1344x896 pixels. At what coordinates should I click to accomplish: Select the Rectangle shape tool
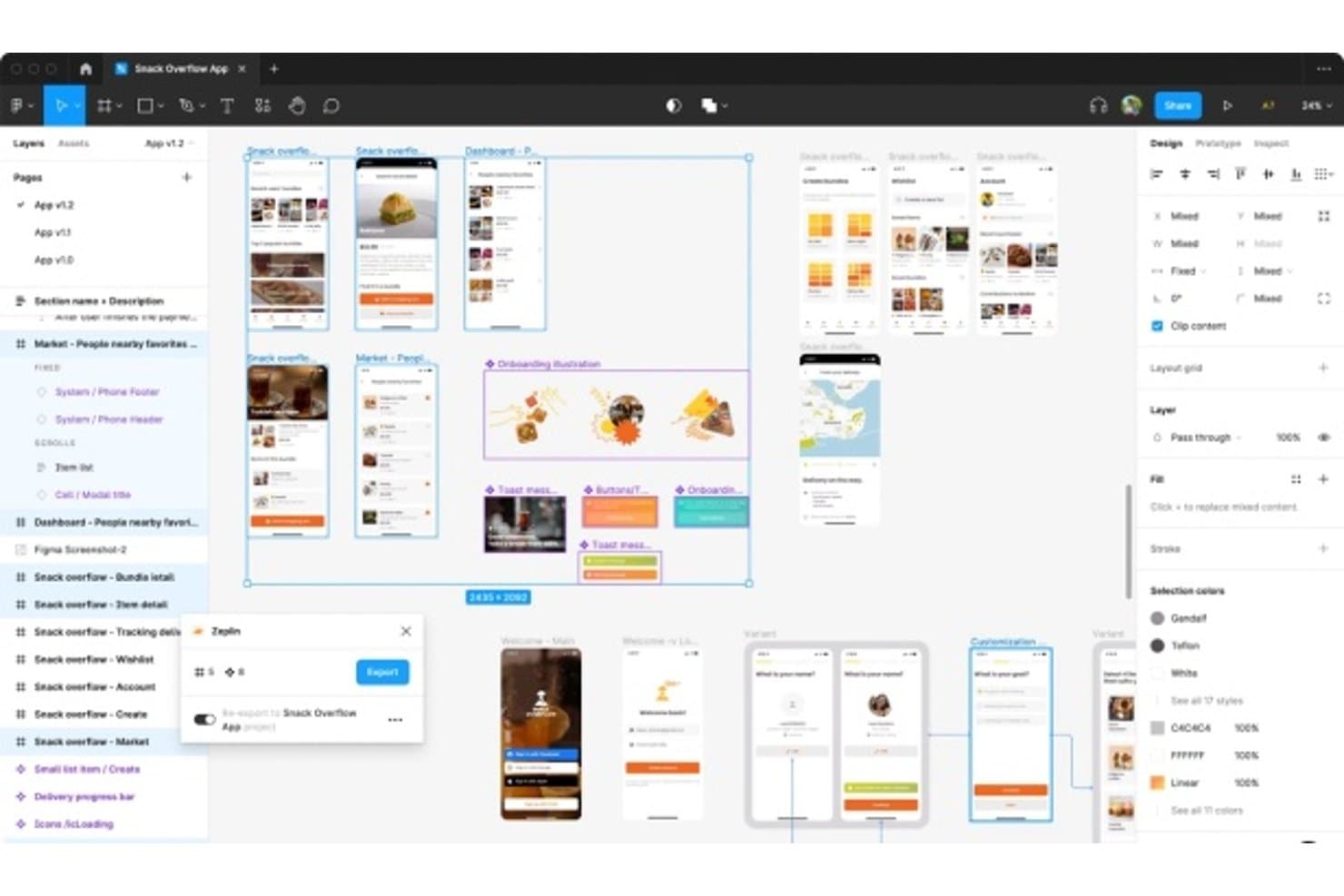[144, 105]
